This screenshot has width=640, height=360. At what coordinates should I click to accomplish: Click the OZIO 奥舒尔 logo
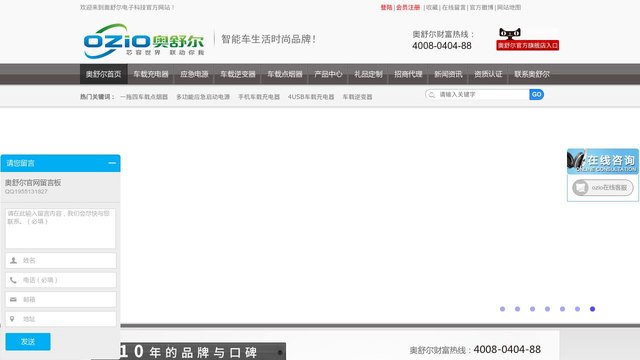[x=144, y=41]
